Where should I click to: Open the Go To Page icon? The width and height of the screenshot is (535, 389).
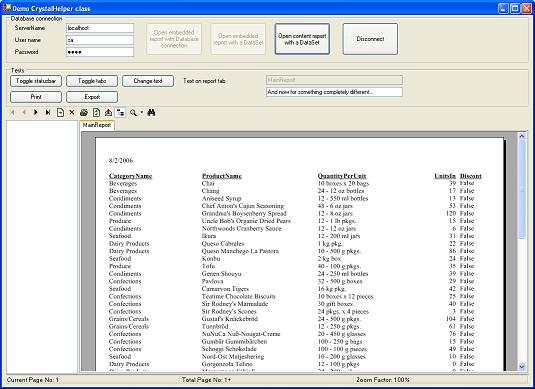coord(60,112)
